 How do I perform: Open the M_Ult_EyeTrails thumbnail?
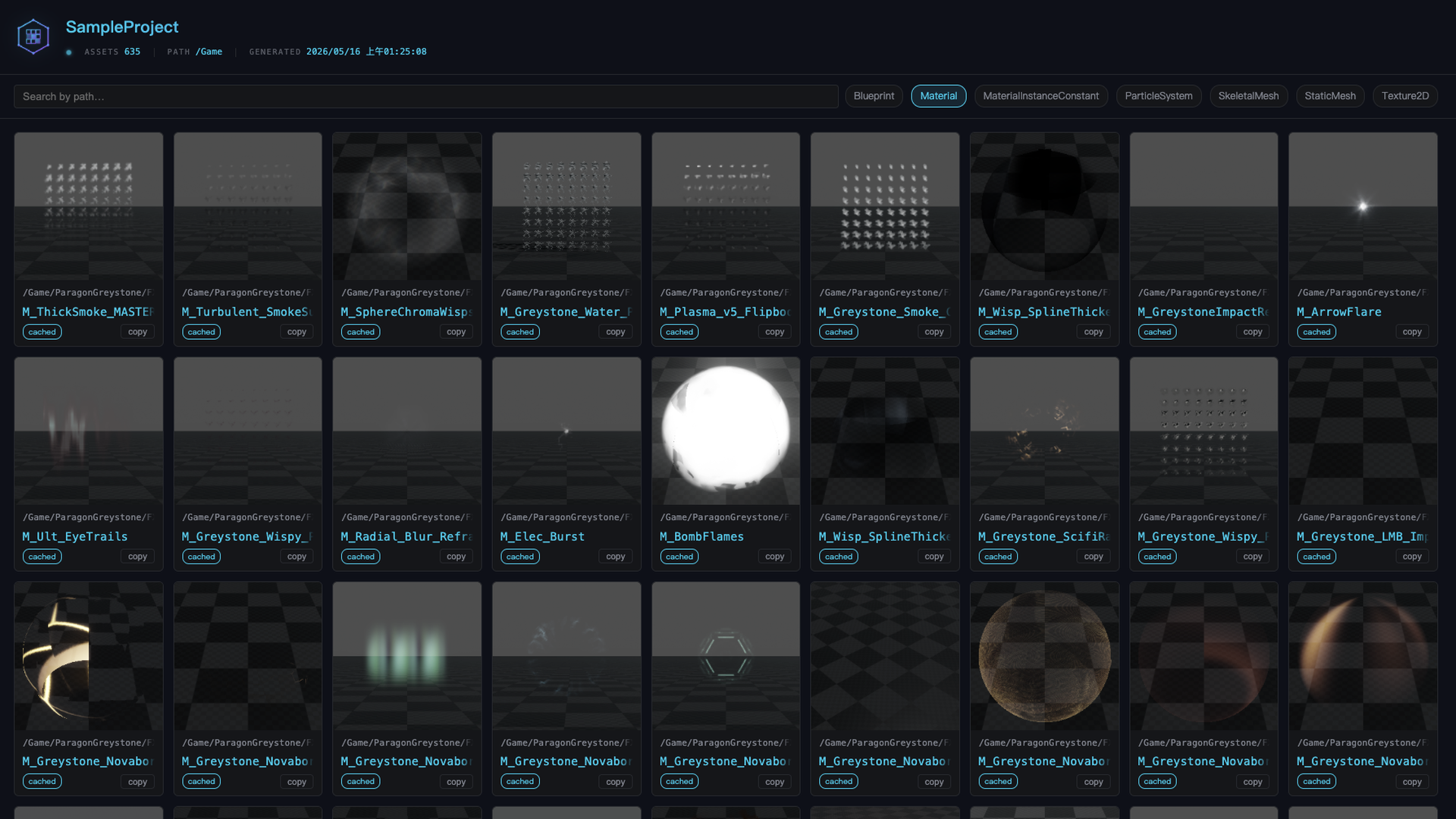(89, 431)
